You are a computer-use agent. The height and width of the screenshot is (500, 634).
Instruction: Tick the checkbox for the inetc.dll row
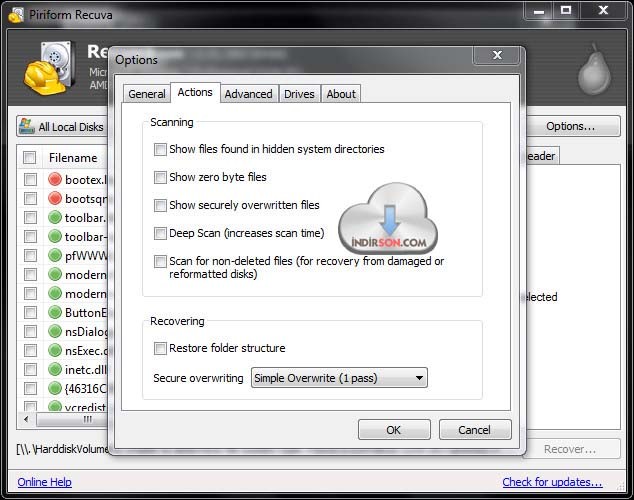[x=30, y=369]
